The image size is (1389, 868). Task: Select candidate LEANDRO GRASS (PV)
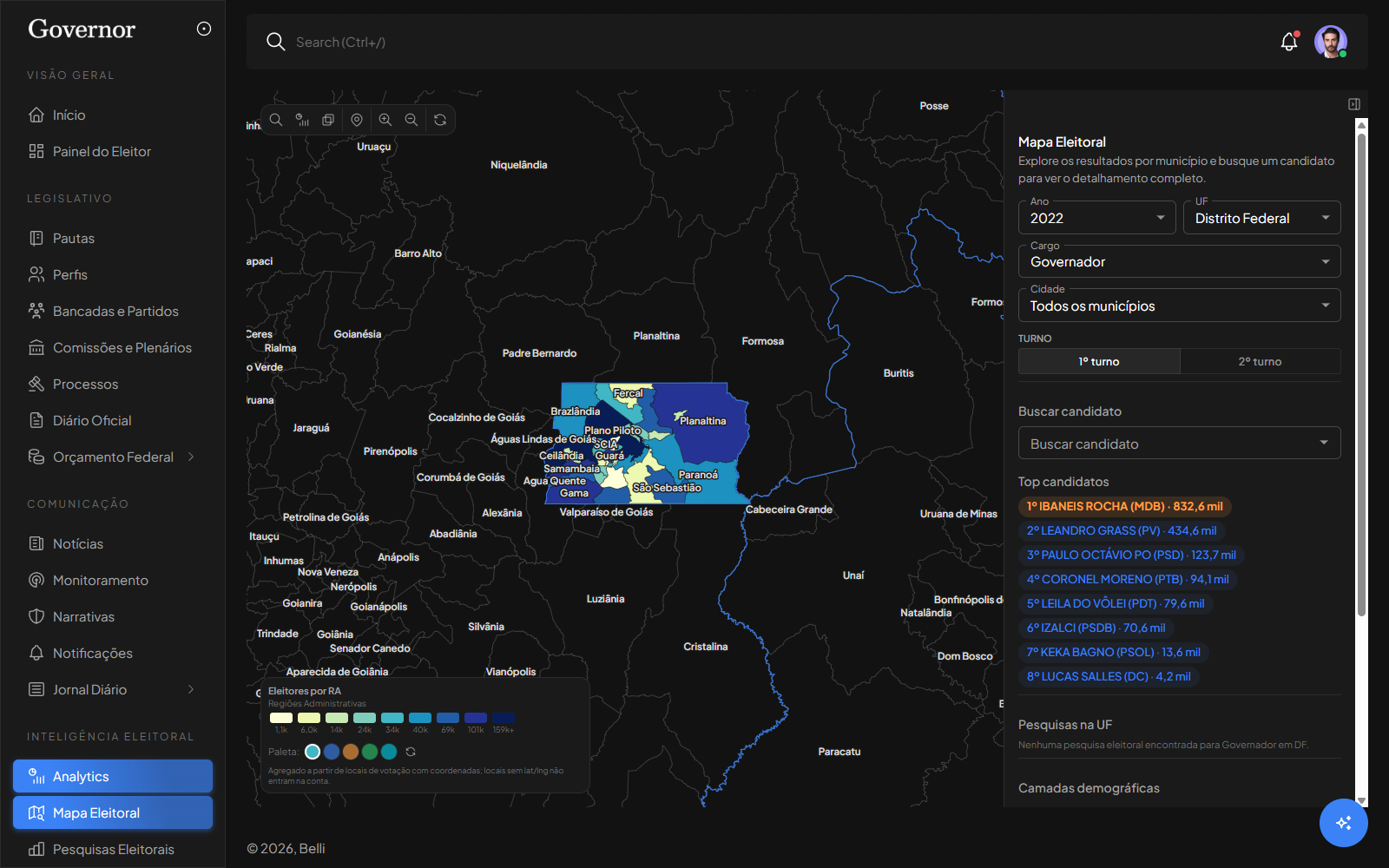(1122, 530)
